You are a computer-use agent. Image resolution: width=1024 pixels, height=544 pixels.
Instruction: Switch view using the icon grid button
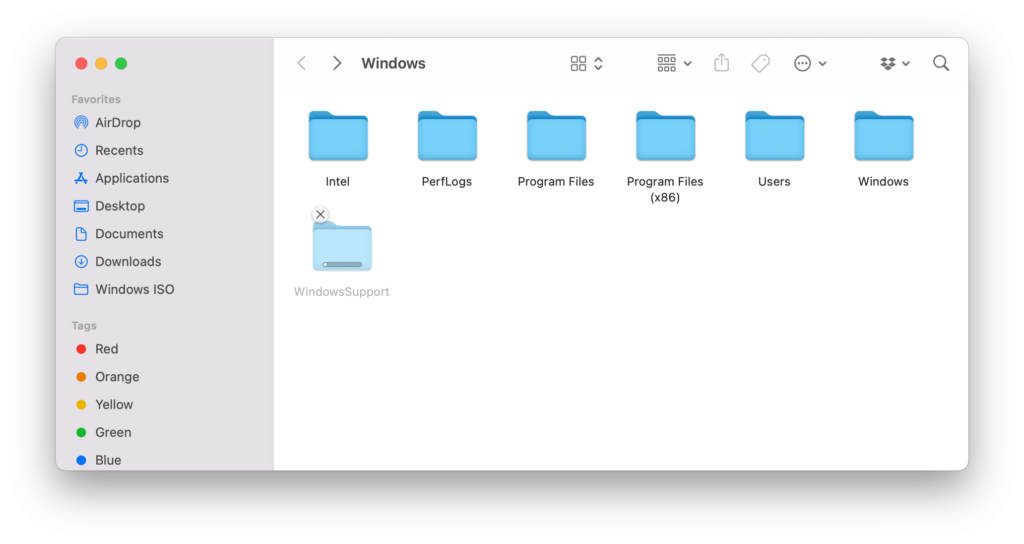[586, 63]
